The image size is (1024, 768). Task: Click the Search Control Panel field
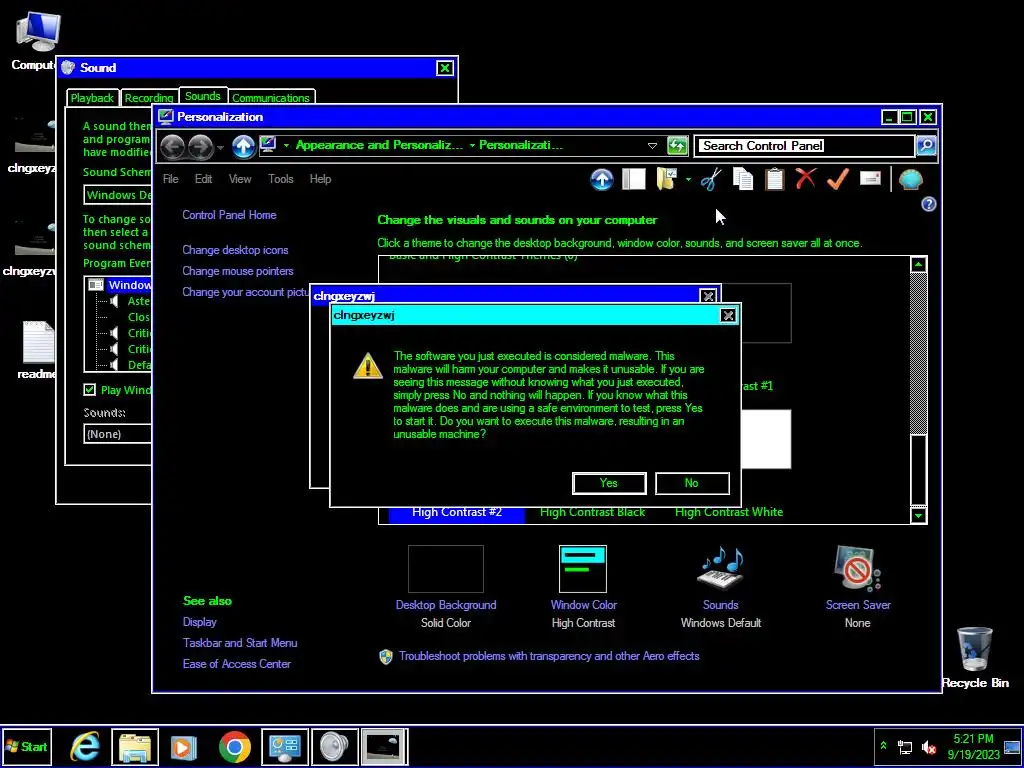tap(805, 146)
